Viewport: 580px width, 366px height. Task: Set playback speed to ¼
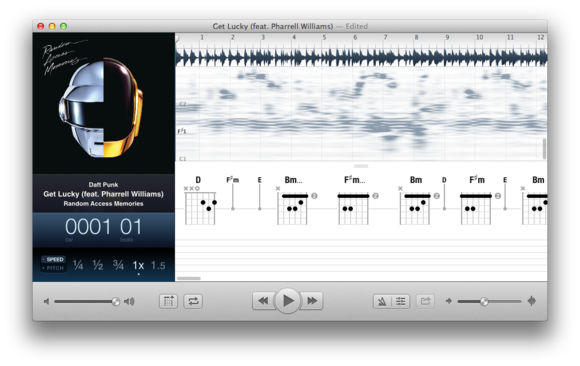[x=78, y=265]
